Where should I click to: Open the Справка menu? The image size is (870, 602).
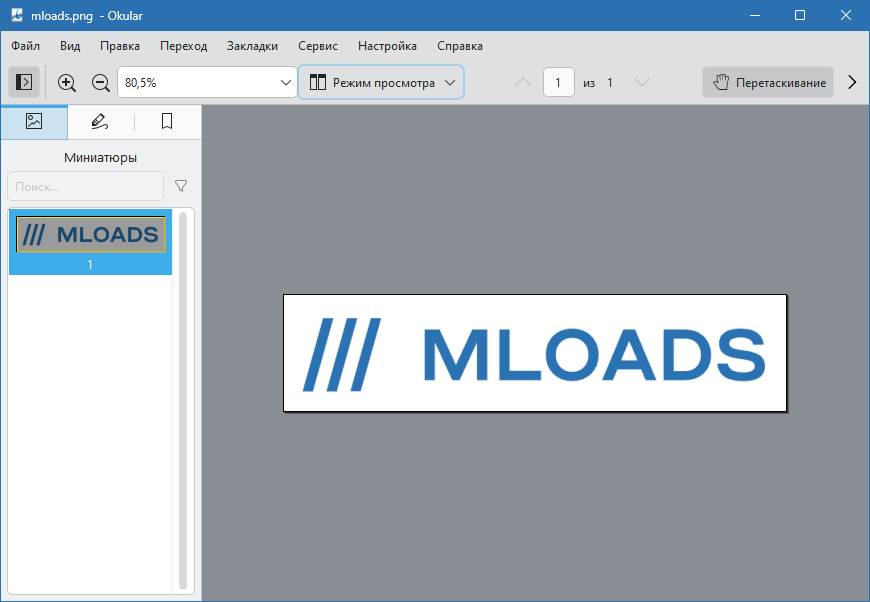click(x=459, y=46)
